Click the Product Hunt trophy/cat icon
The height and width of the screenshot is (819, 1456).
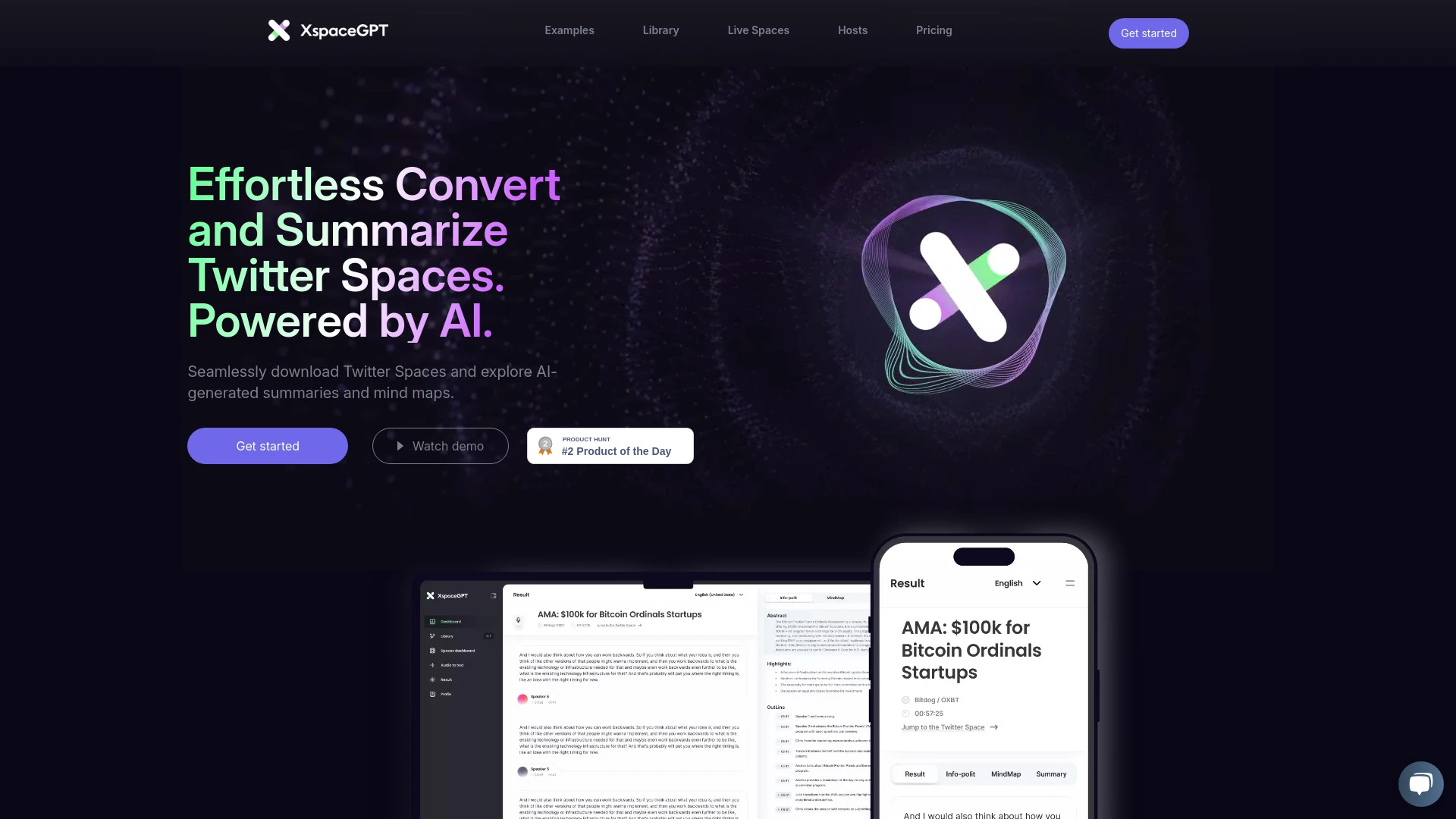point(547,446)
